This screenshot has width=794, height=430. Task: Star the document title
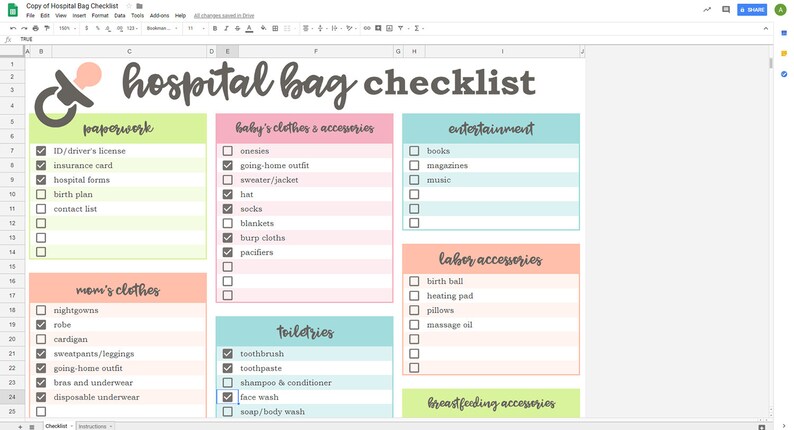point(129,6)
